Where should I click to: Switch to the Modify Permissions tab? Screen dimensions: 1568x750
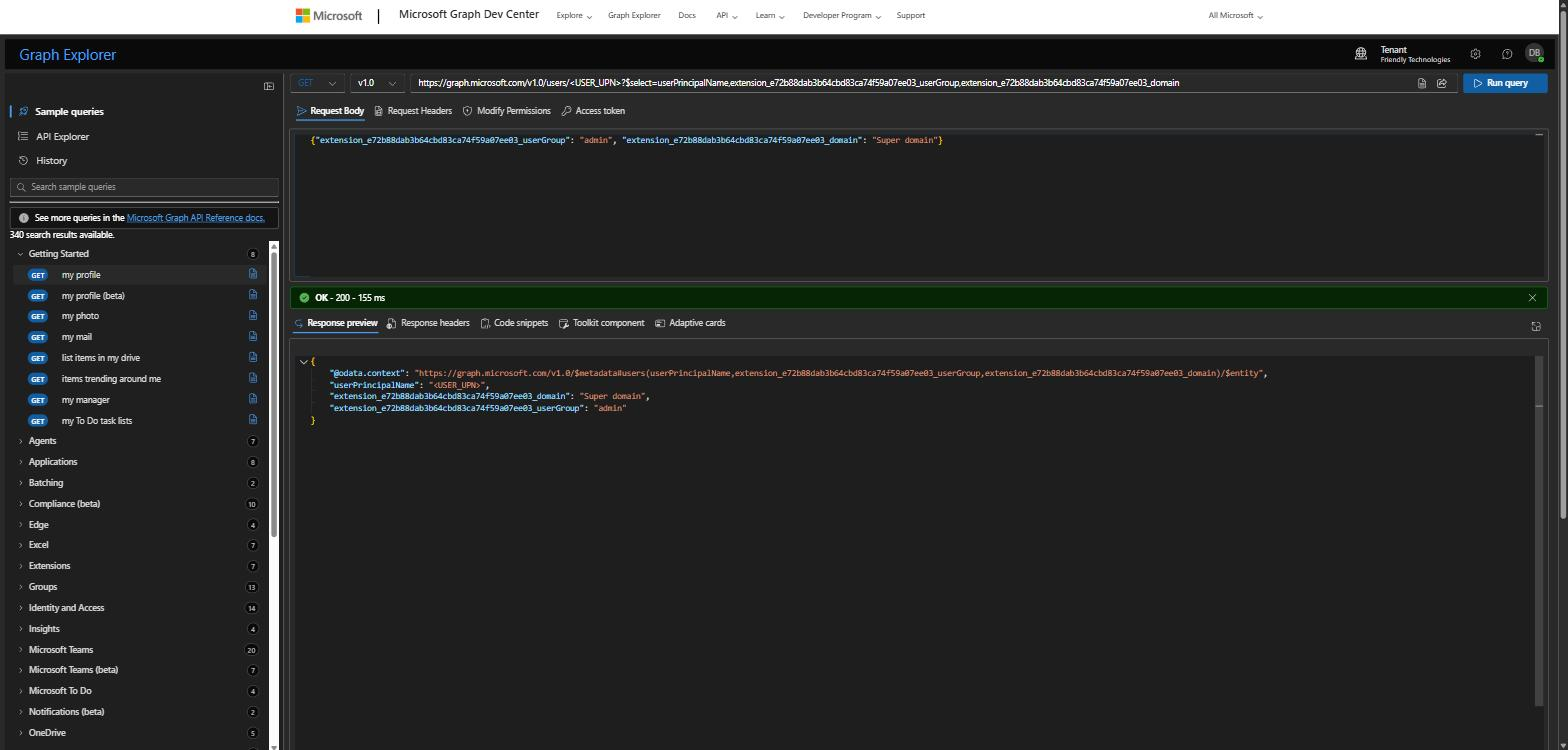tap(506, 111)
